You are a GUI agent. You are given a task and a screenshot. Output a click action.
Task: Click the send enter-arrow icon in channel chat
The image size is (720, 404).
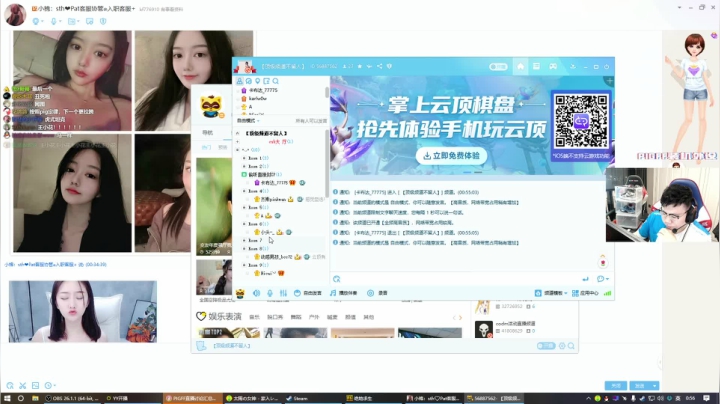[x=585, y=279]
